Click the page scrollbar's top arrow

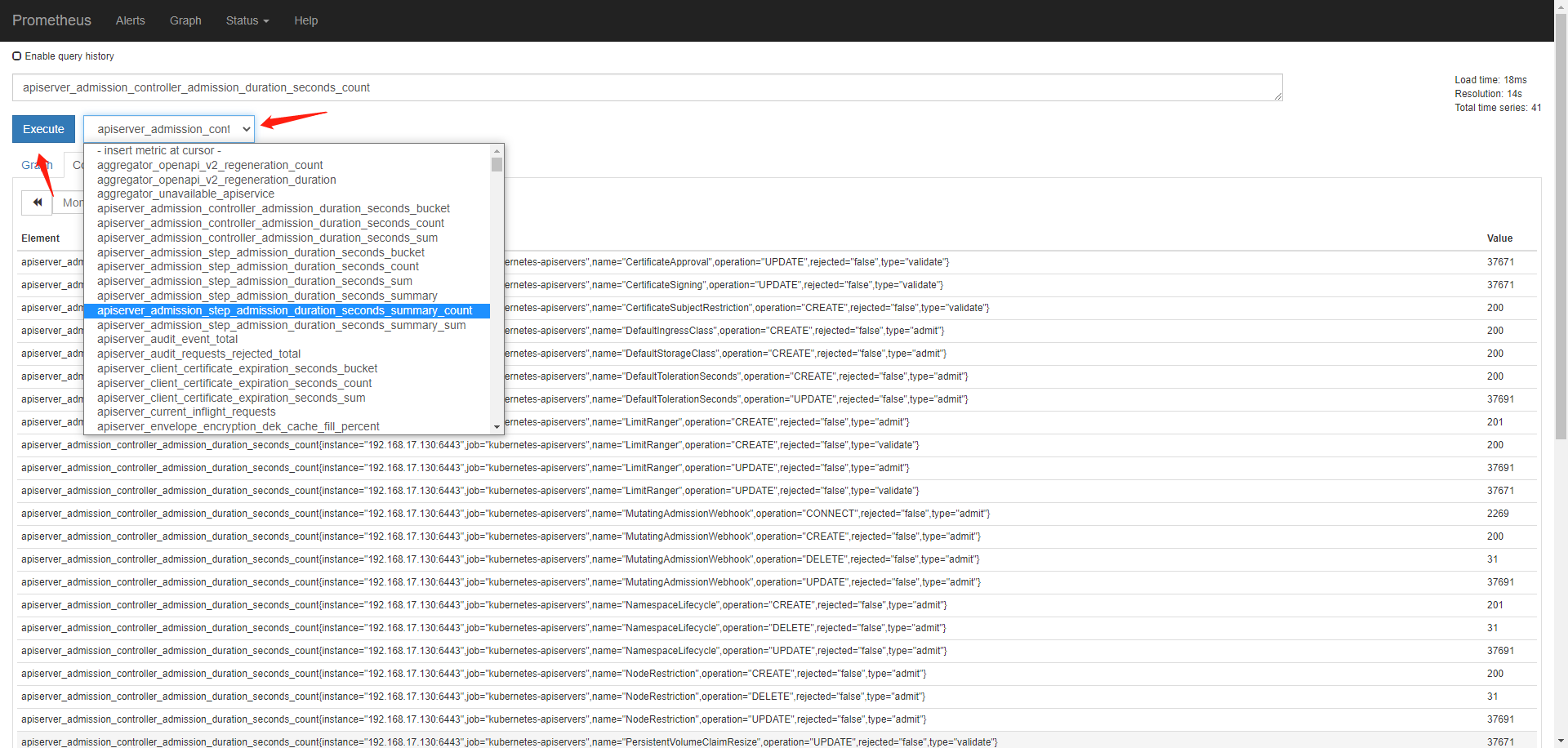tap(1561, 7)
